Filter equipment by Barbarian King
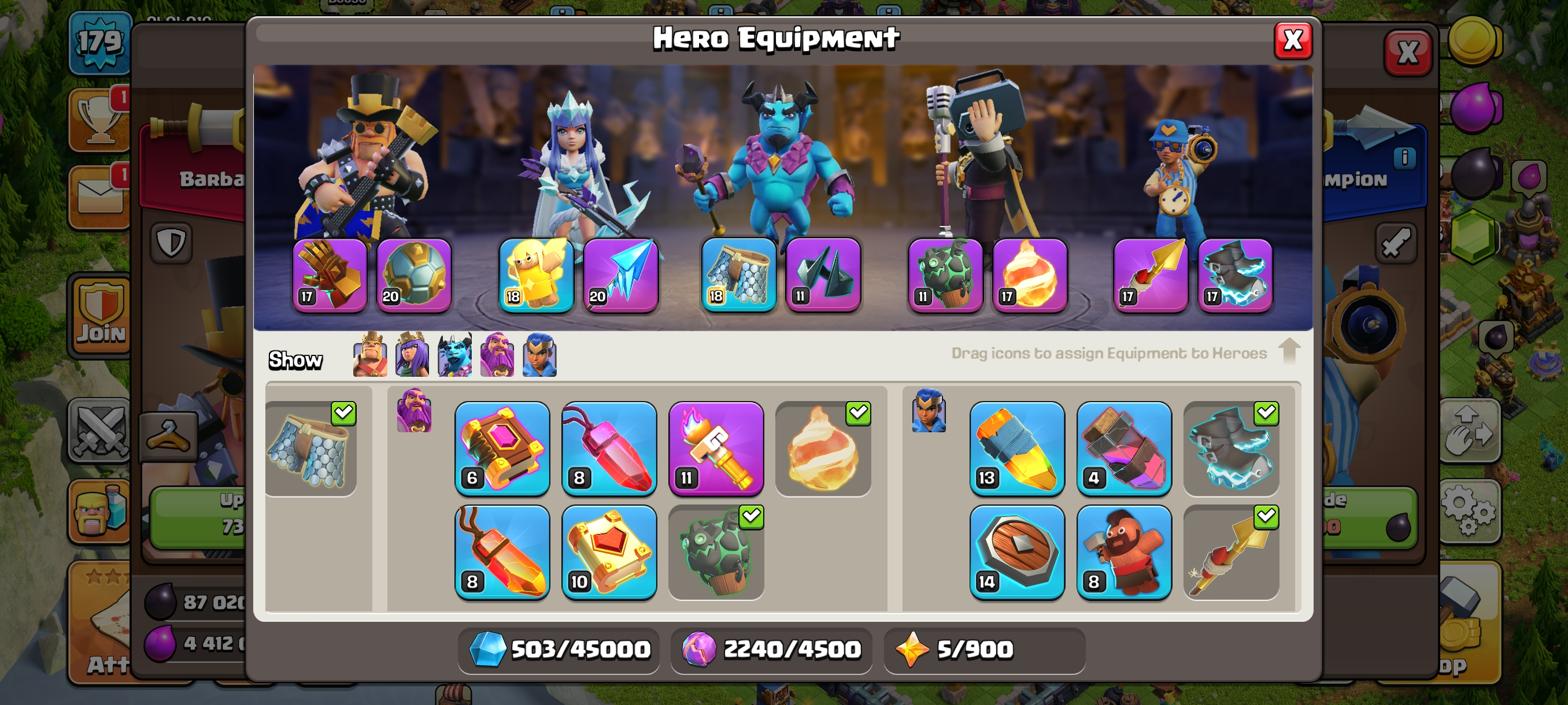The width and height of the screenshot is (1568, 705). coord(369,355)
